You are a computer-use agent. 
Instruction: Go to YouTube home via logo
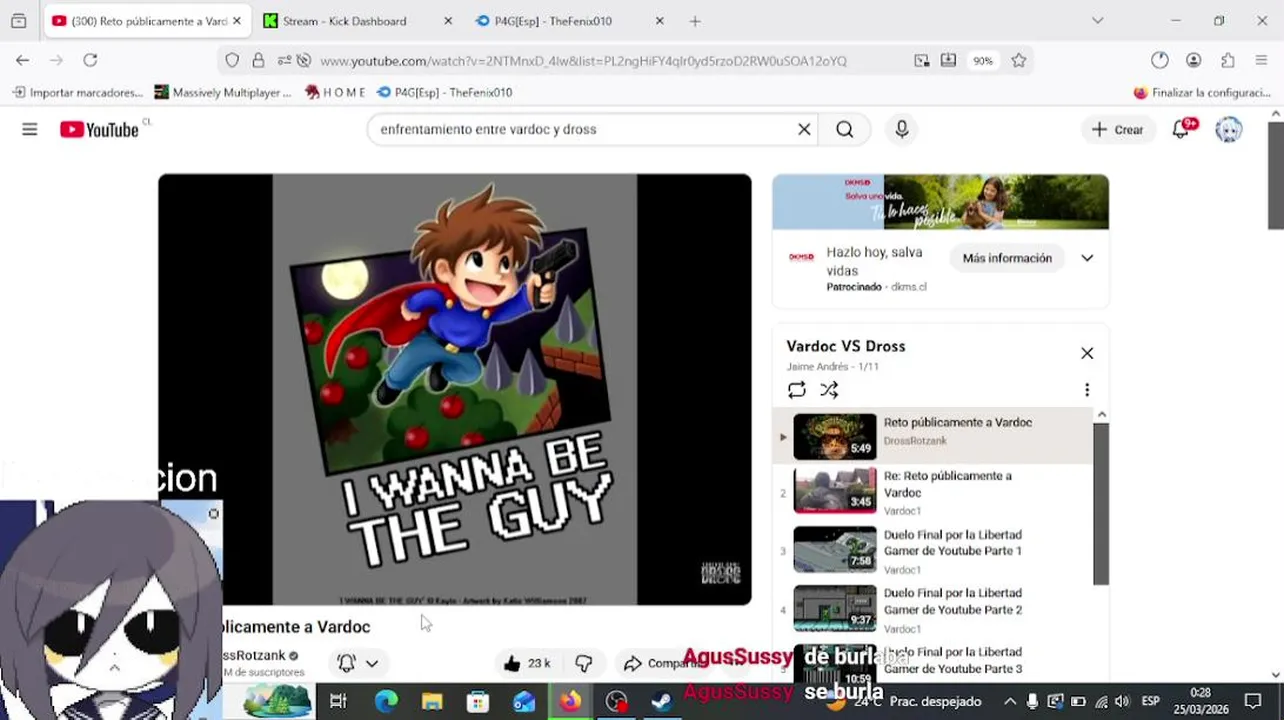(x=99, y=129)
